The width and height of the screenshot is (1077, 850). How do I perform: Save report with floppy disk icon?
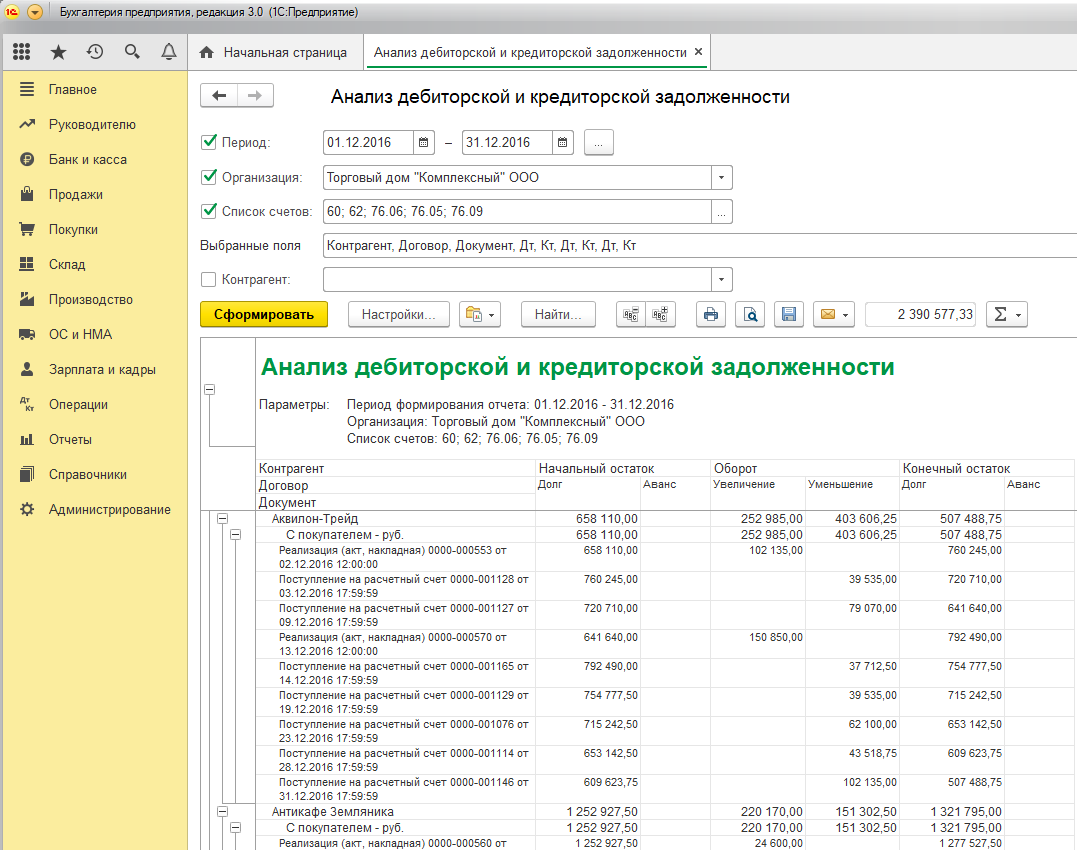click(x=788, y=314)
